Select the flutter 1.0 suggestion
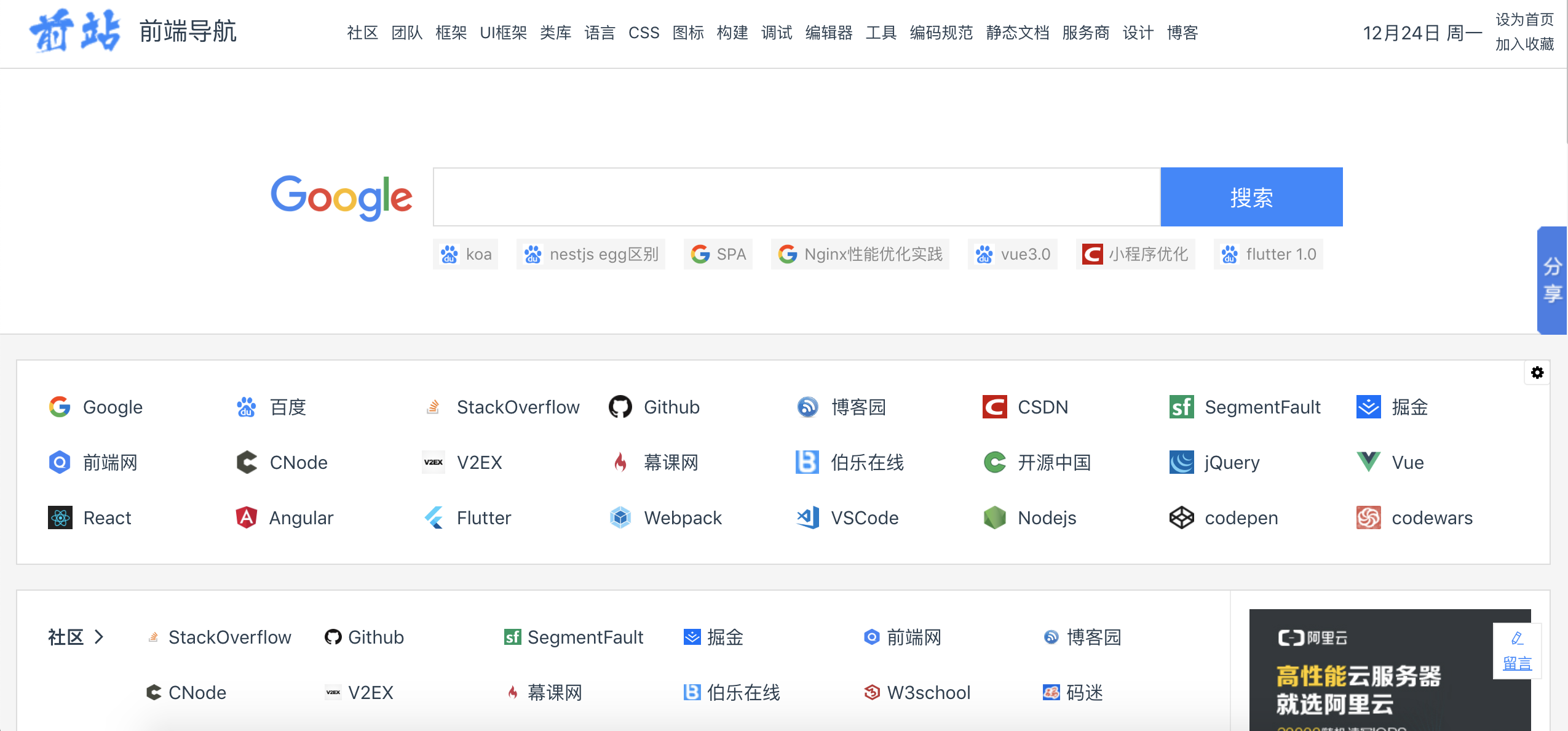 (1269, 254)
